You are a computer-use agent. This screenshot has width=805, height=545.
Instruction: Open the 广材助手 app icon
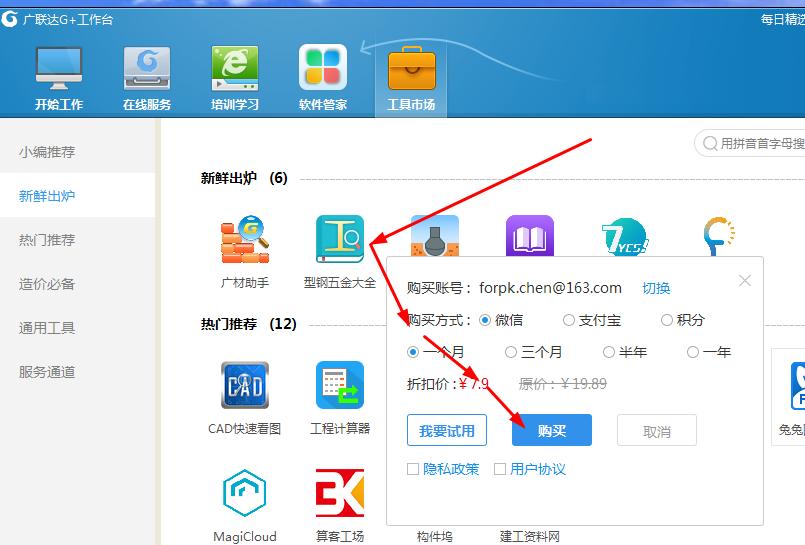pyautogui.click(x=245, y=239)
